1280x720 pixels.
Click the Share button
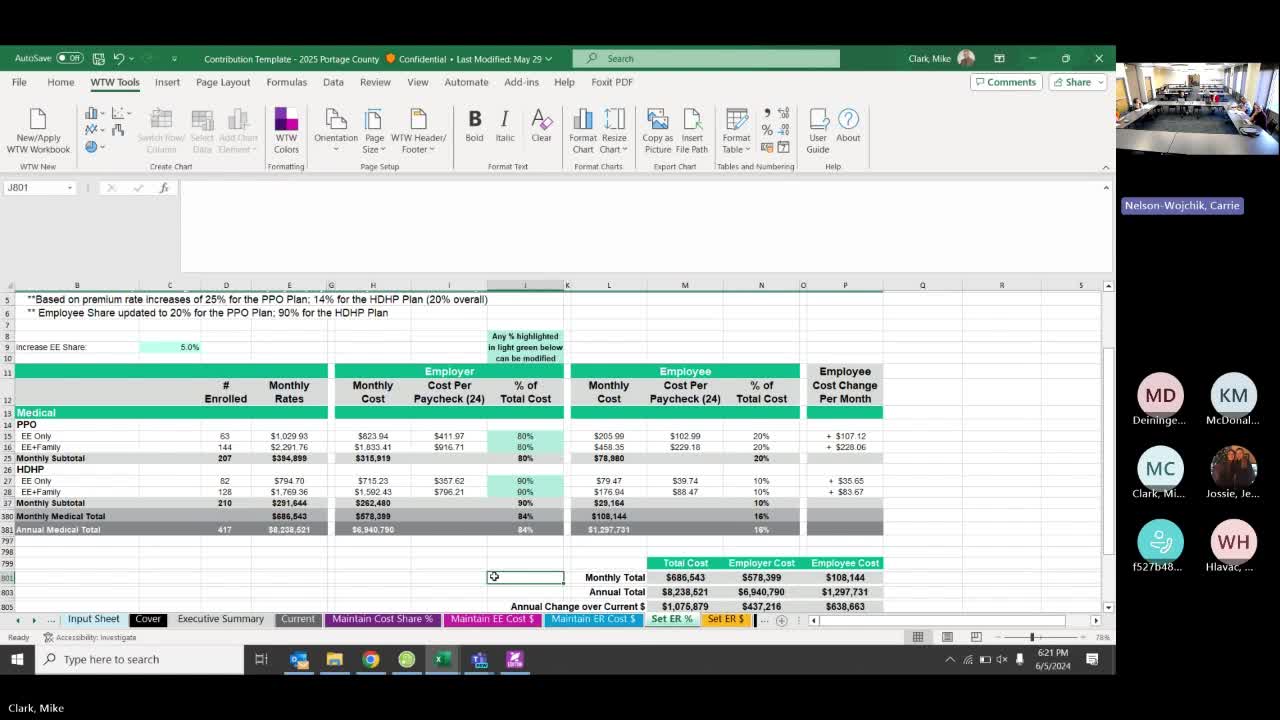1072,82
